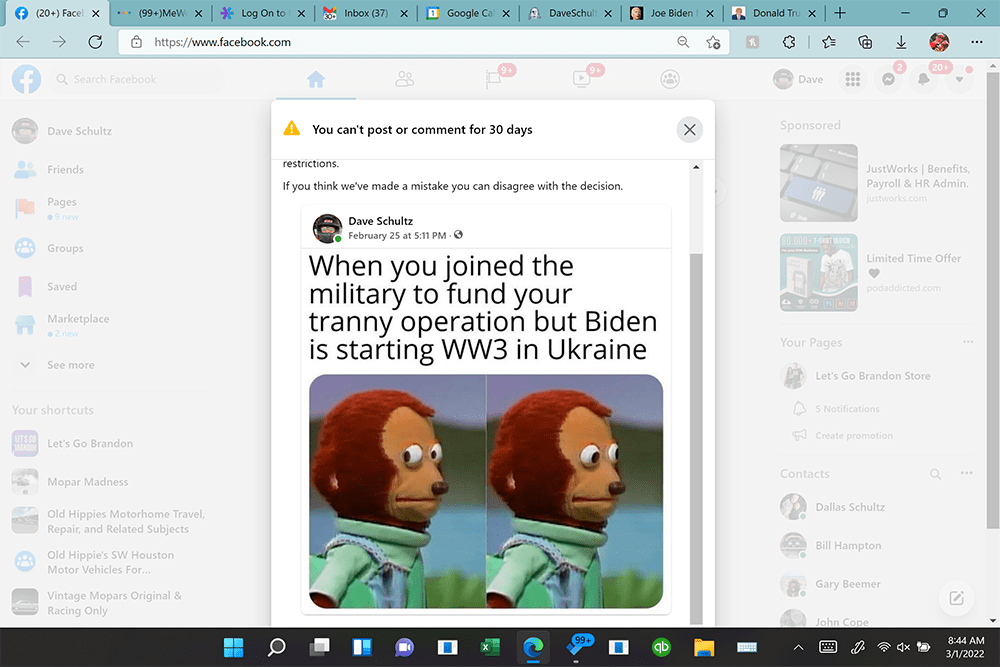Open the browser Favorites star list icon

coord(828,42)
